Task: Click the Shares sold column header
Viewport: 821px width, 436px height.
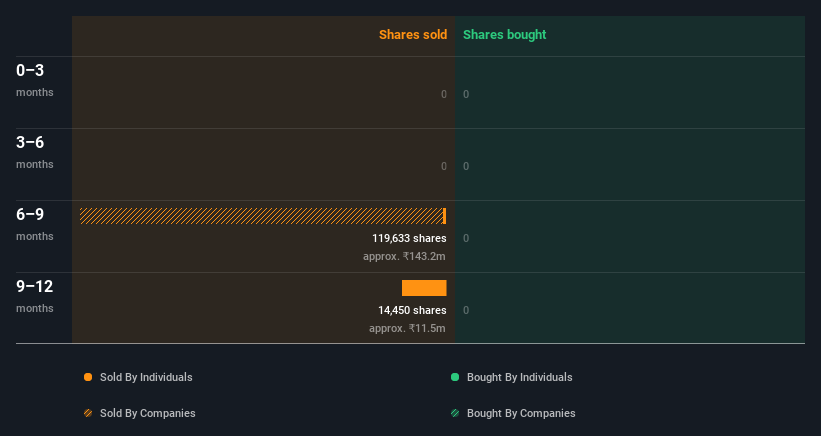Action: [413, 35]
